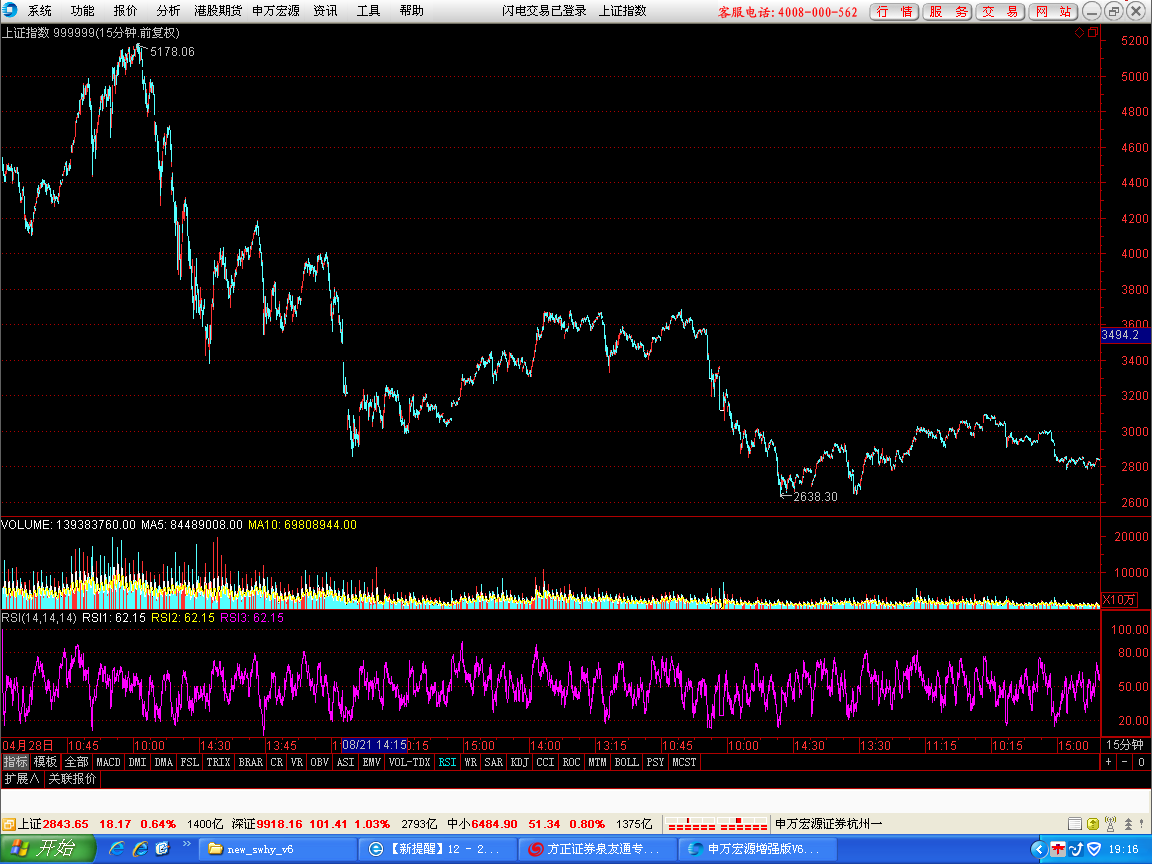This screenshot has height=864, width=1152.
Task: Select the MTM indicator
Action: [597, 762]
